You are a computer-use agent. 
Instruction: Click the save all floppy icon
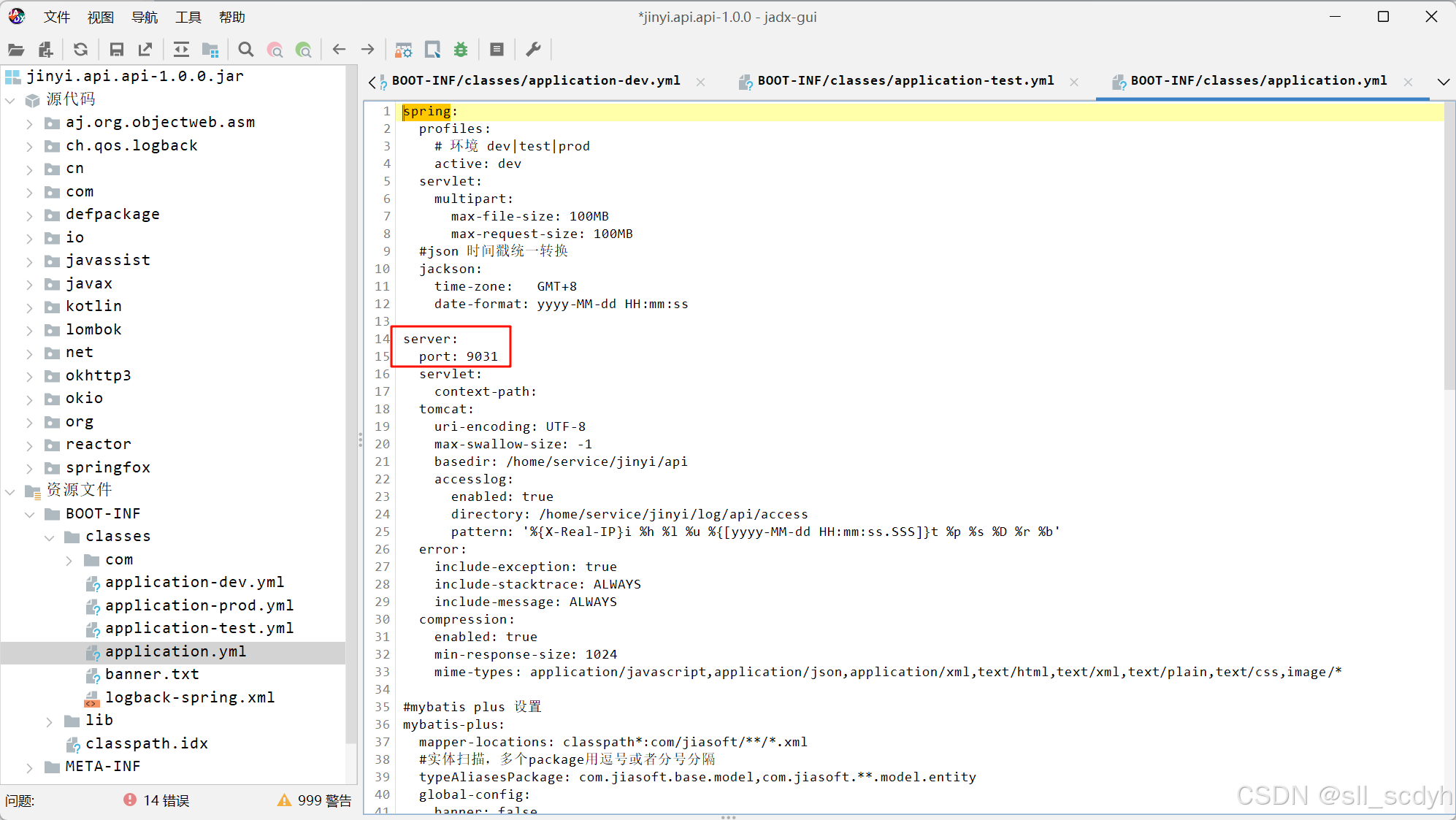116,50
